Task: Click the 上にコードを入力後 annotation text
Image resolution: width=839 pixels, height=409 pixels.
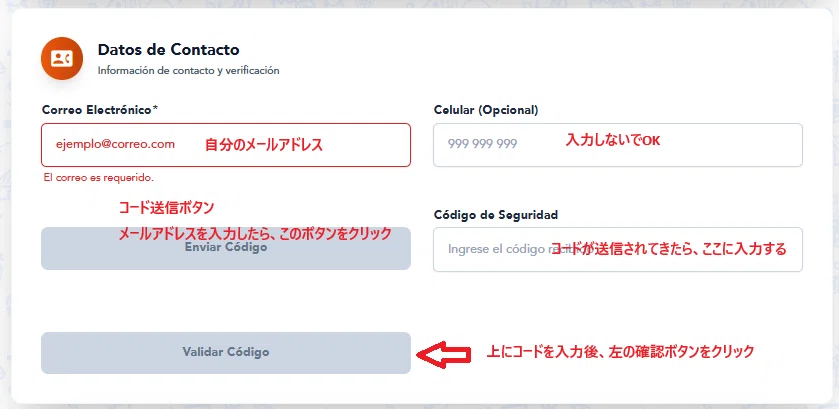Action: 620,352
